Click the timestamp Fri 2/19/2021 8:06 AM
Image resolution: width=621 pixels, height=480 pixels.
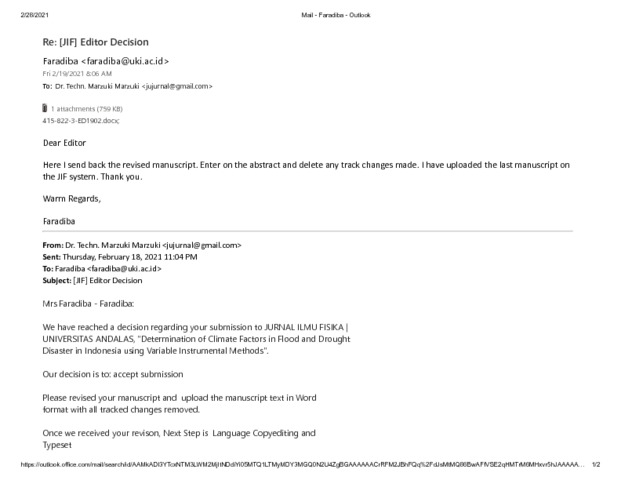pos(77,74)
